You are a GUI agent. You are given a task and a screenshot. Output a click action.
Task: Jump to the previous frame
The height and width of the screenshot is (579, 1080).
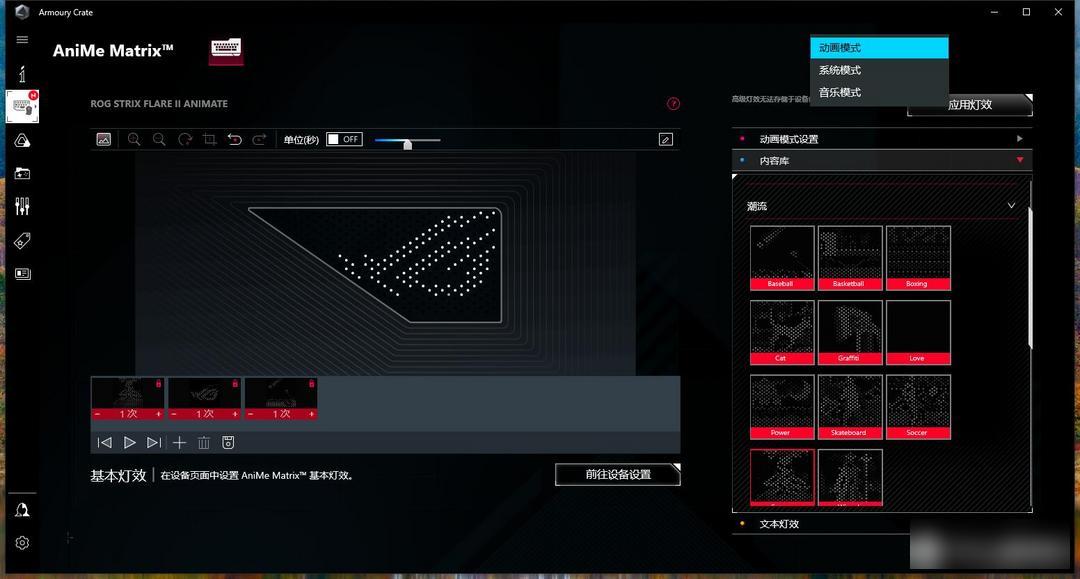point(105,443)
